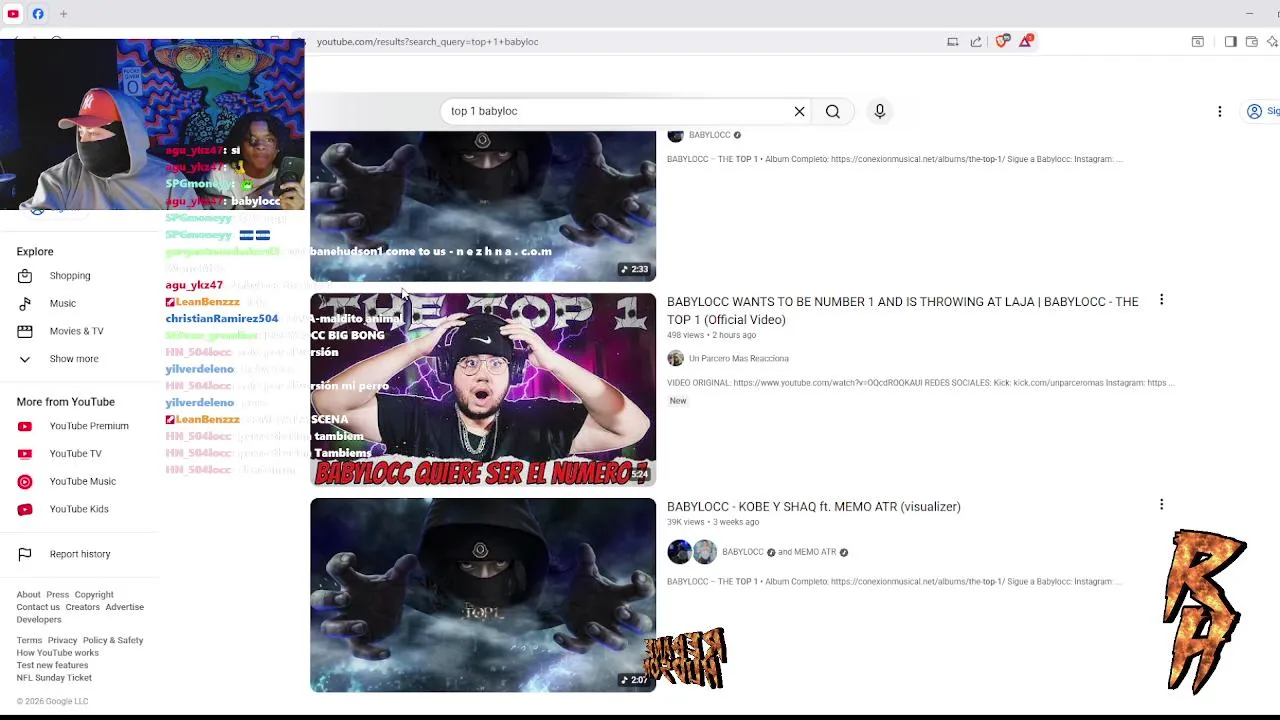
Task: Click the Report history flag icon
Action: 25,554
